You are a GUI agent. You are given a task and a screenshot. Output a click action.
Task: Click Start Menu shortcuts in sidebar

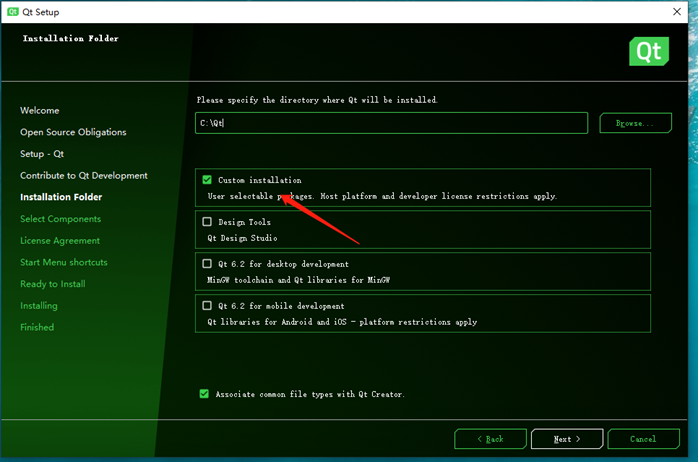pos(64,262)
